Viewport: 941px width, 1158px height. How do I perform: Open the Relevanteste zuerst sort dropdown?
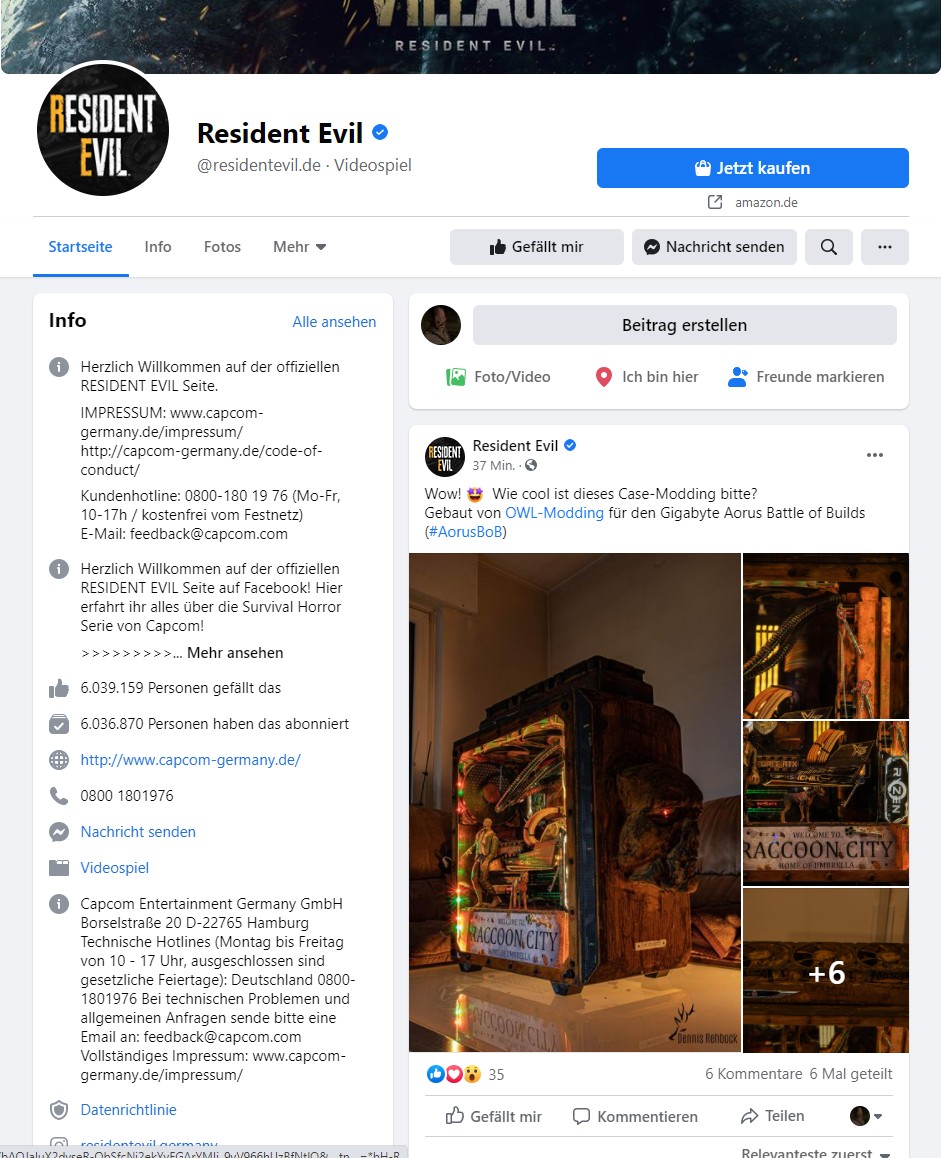point(815,1153)
